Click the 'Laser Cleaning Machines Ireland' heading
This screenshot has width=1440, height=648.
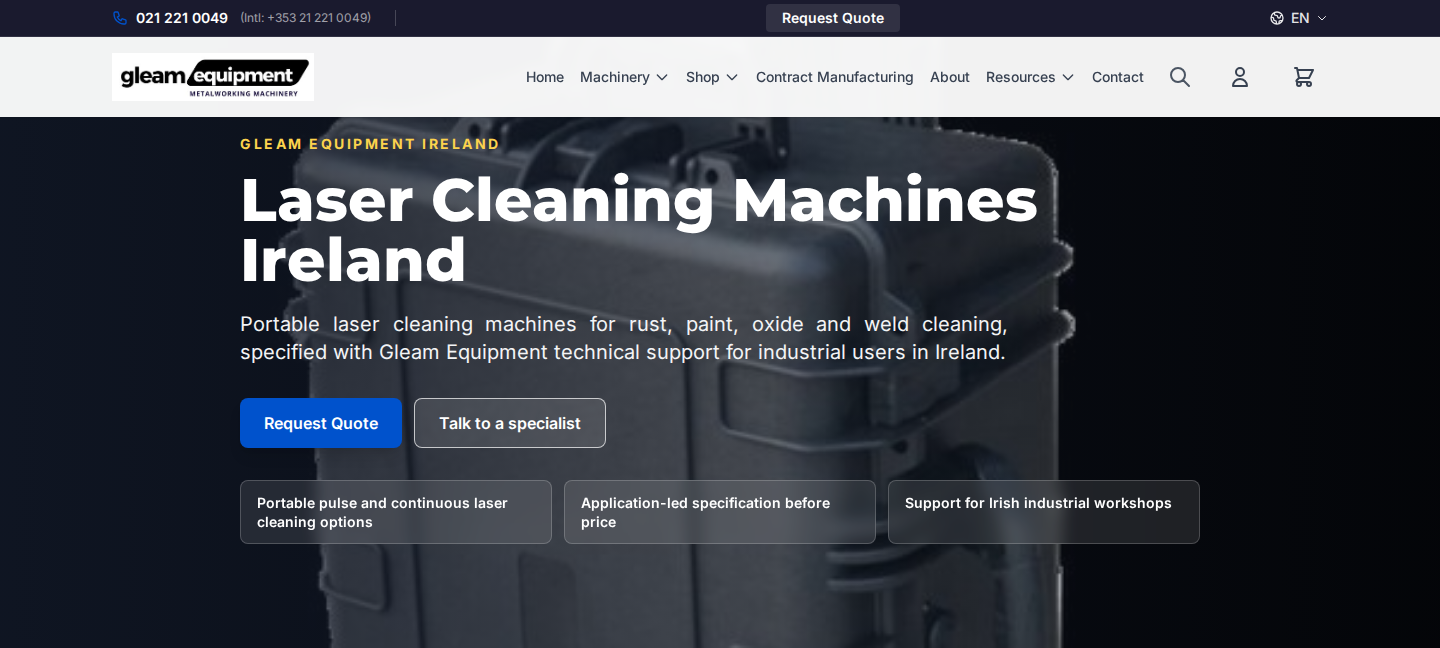tap(639, 230)
